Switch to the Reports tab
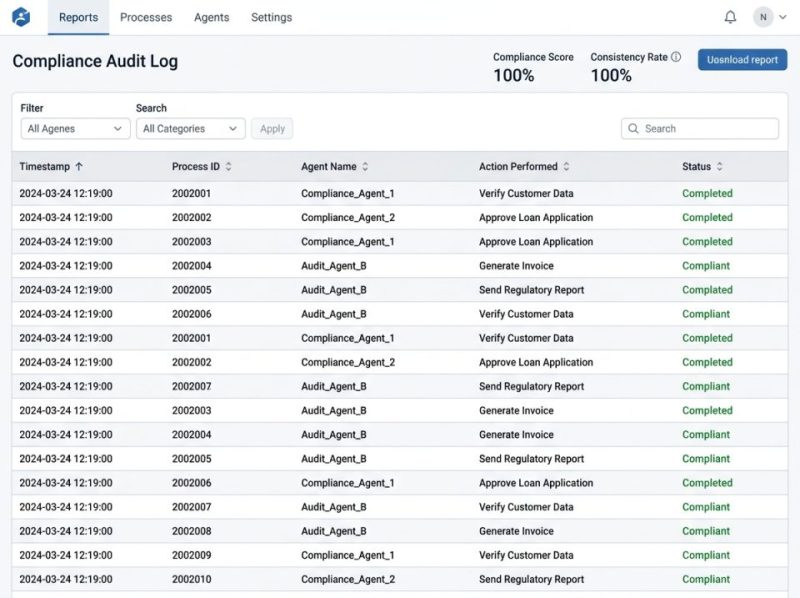This screenshot has width=800, height=598. (79, 17)
